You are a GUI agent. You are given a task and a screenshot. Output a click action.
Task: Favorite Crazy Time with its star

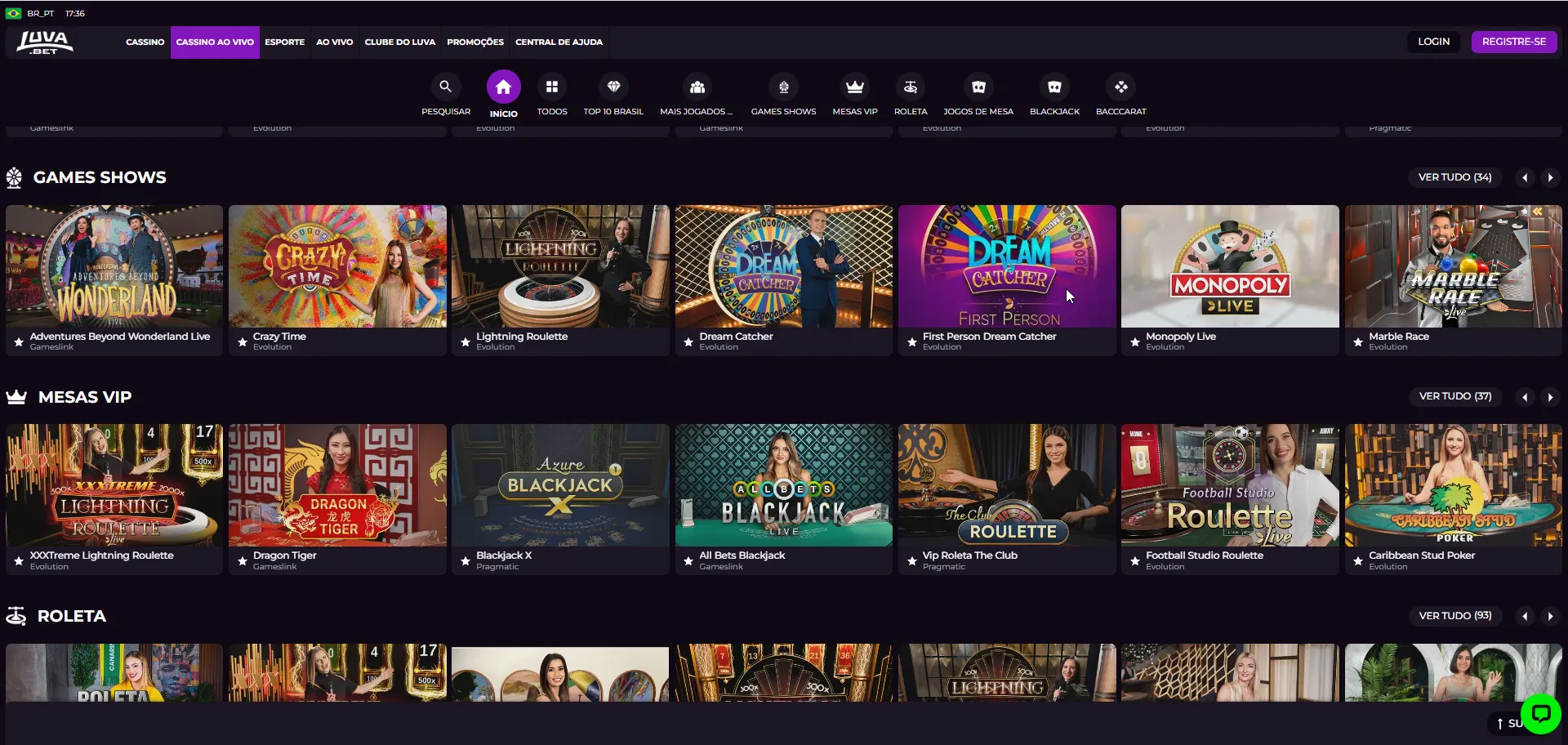pos(243,342)
